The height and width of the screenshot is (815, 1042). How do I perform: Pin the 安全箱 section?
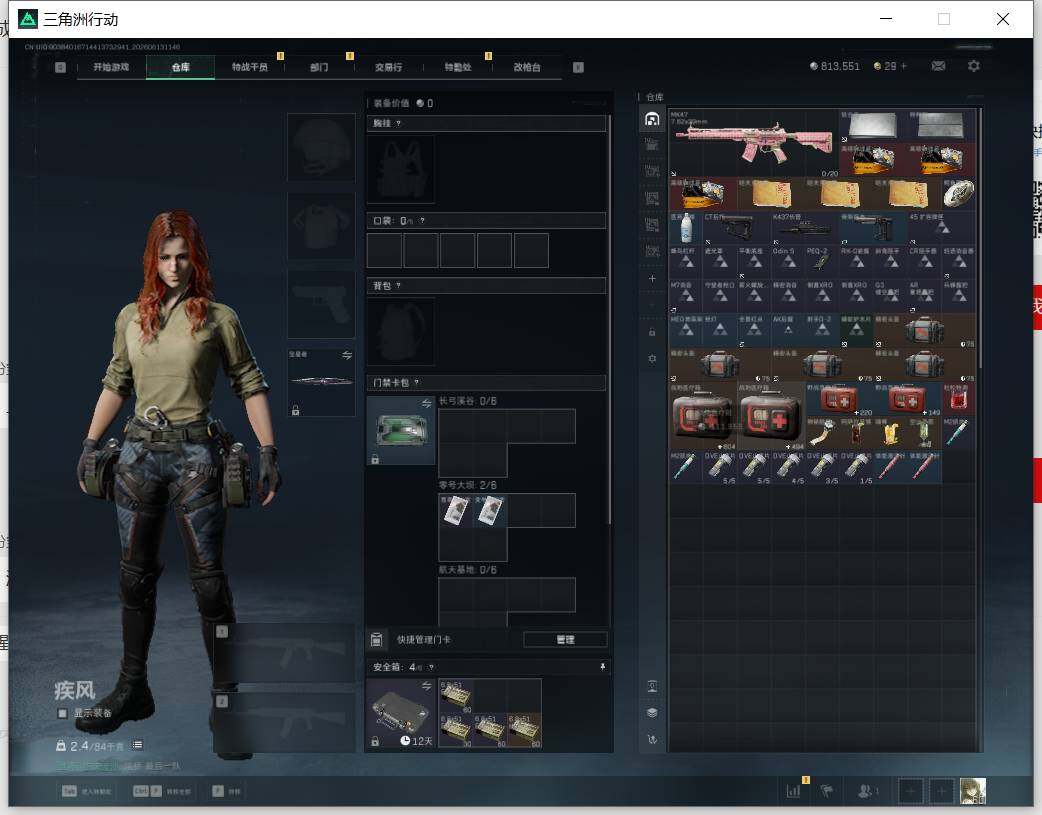point(603,667)
